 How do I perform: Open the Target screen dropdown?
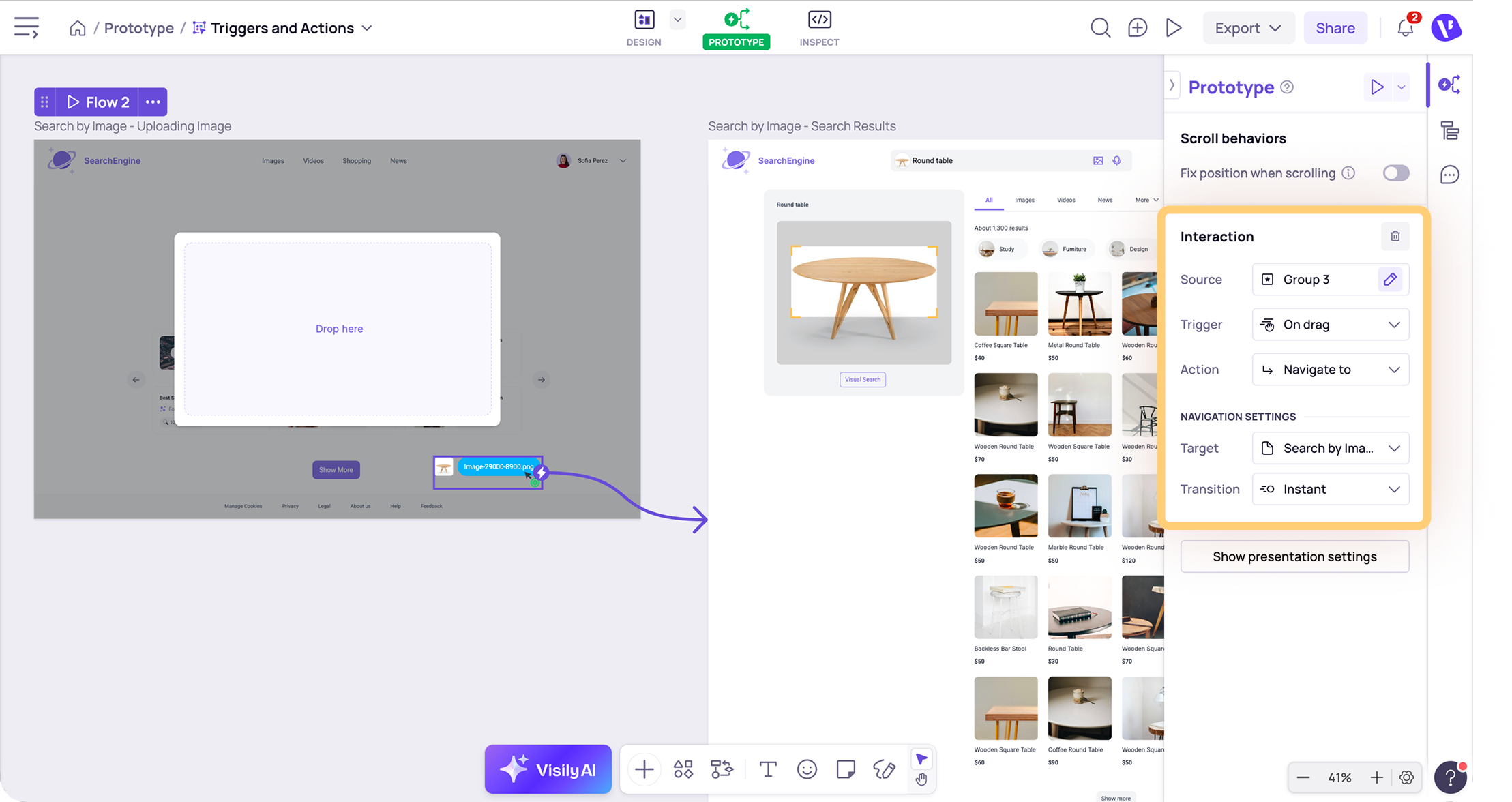point(1331,448)
